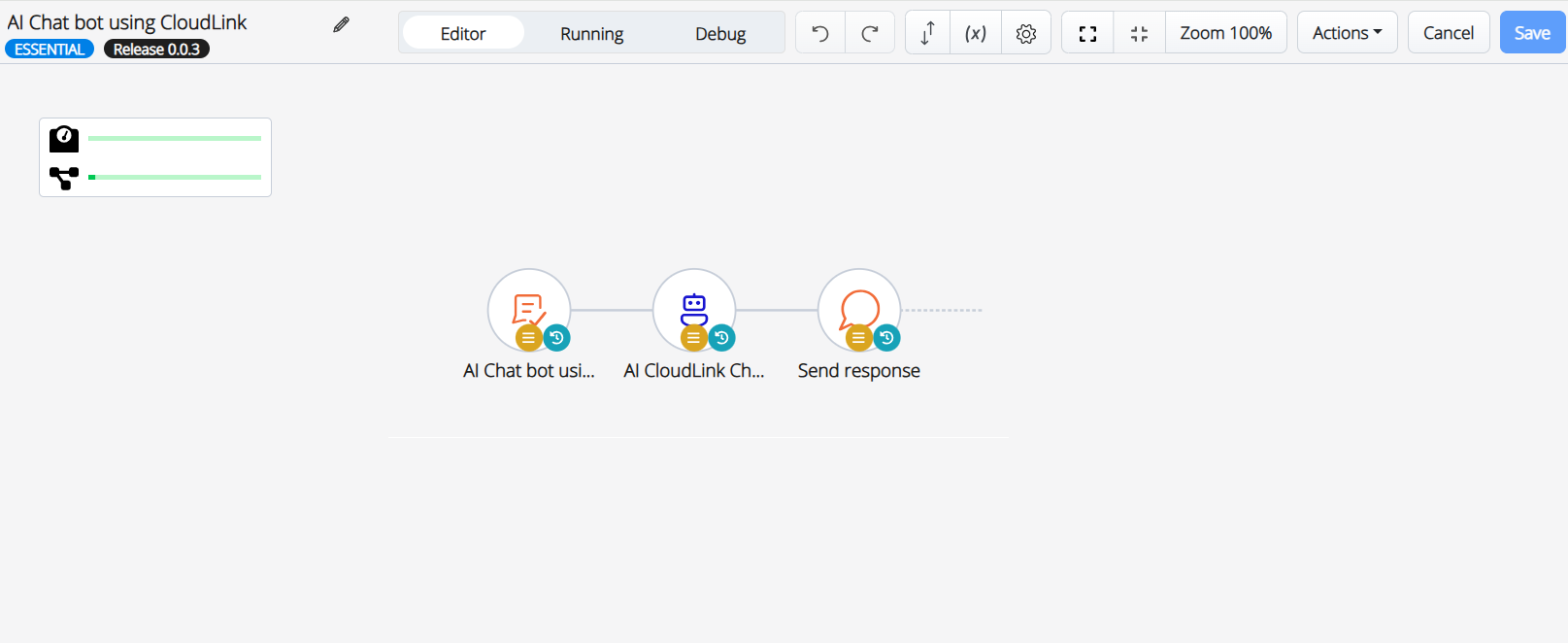The height and width of the screenshot is (643, 1568).
Task: Click the expand to fullscreen icon
Action: [x=1087, y=33]
